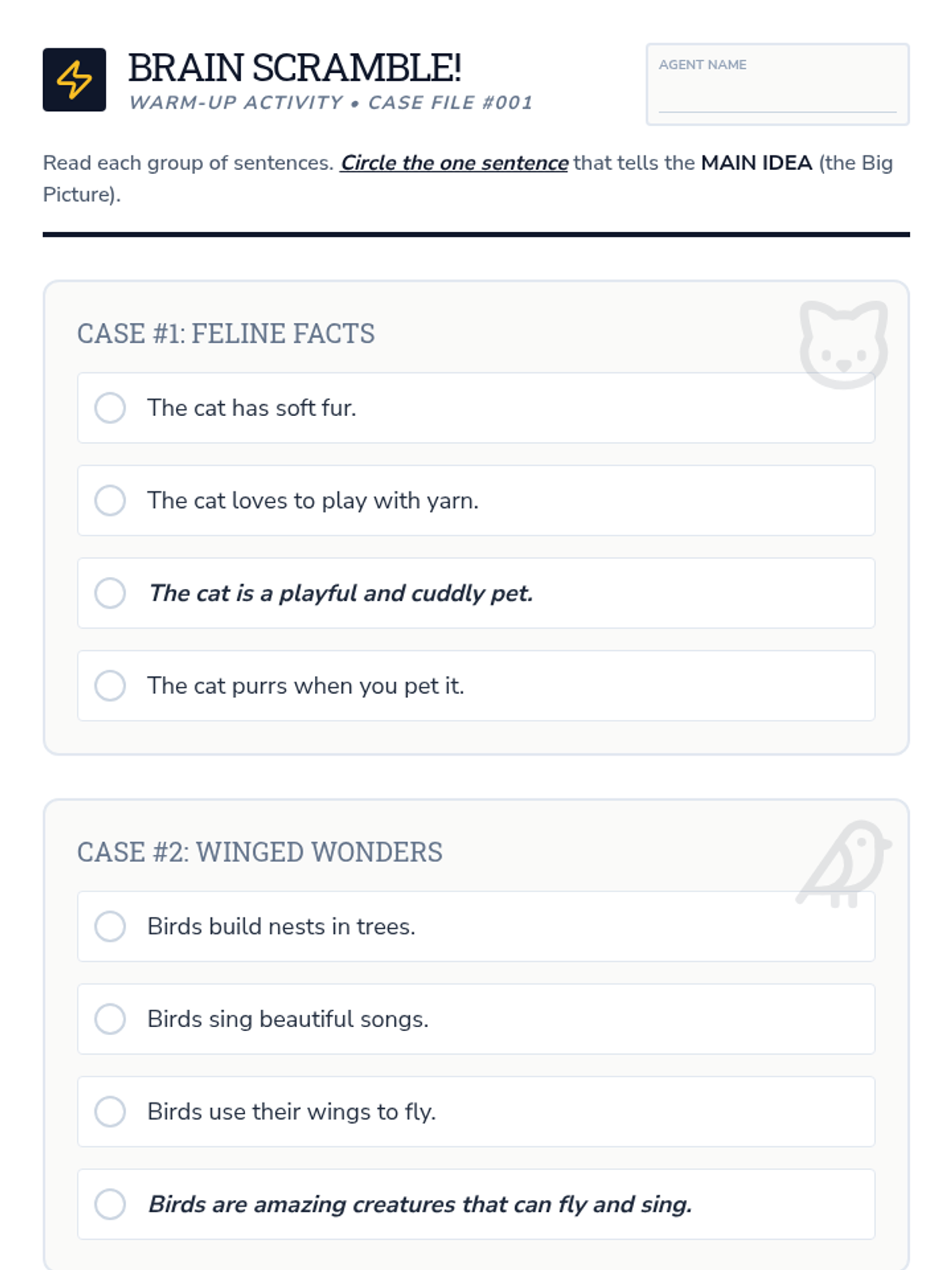Choose "Birds sing beautiful songs." option
952x1270 pixels.
(110, 1019)
